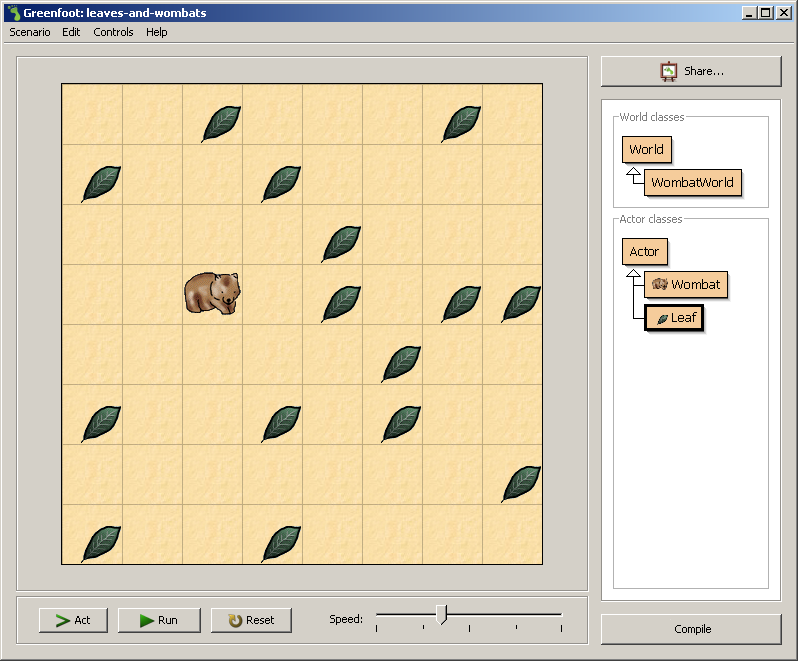This screenshot has height=661, width=798.
Task: Click the fourth-row leaf in seventh column
Action: pyautogui.click(x=461, y=304)
